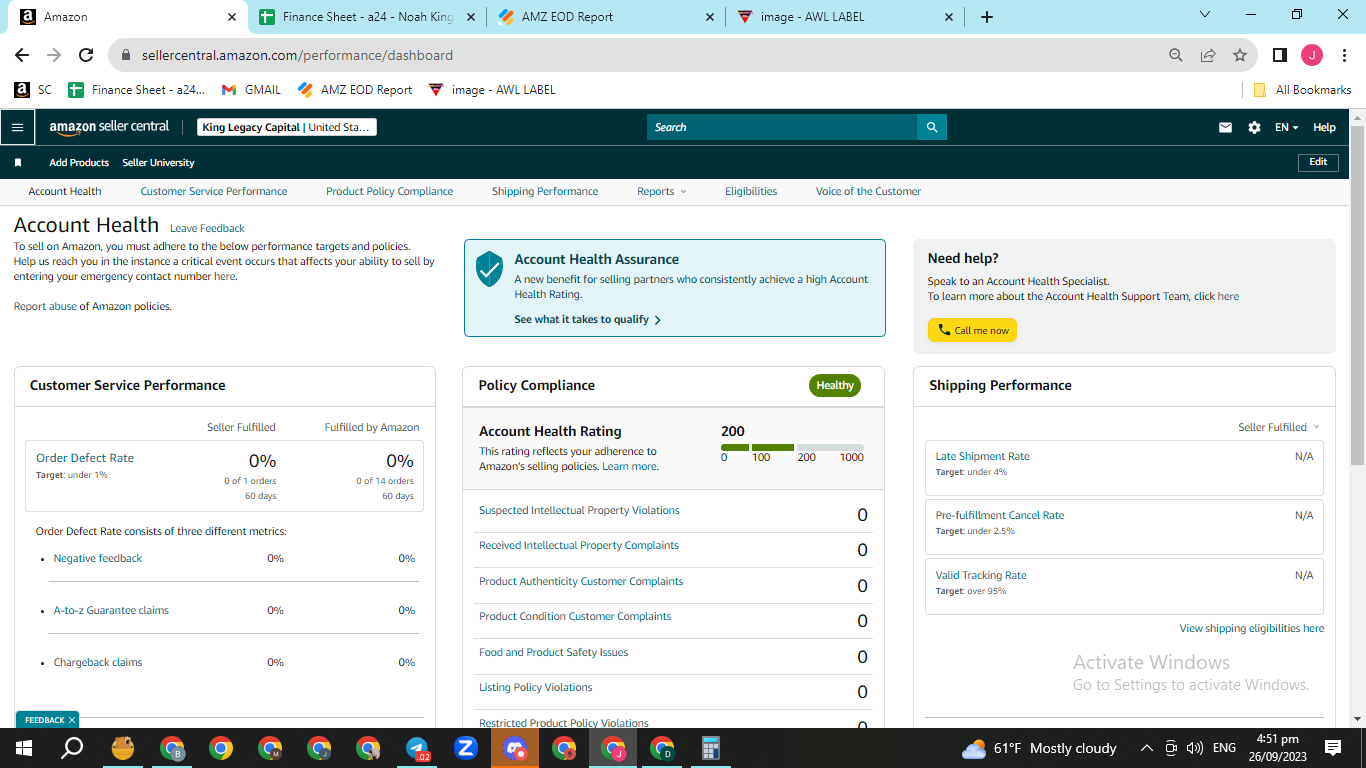
Task: Click the Amazon Seller Central logo
Action: [x=110, y=127]
